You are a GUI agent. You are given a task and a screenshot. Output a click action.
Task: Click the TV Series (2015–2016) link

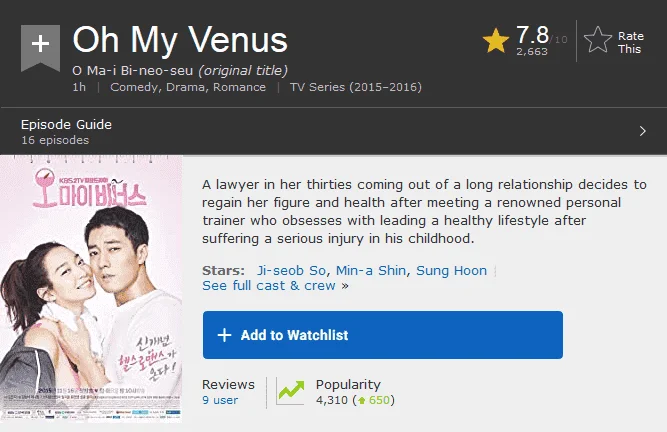(x=356, y=87)
